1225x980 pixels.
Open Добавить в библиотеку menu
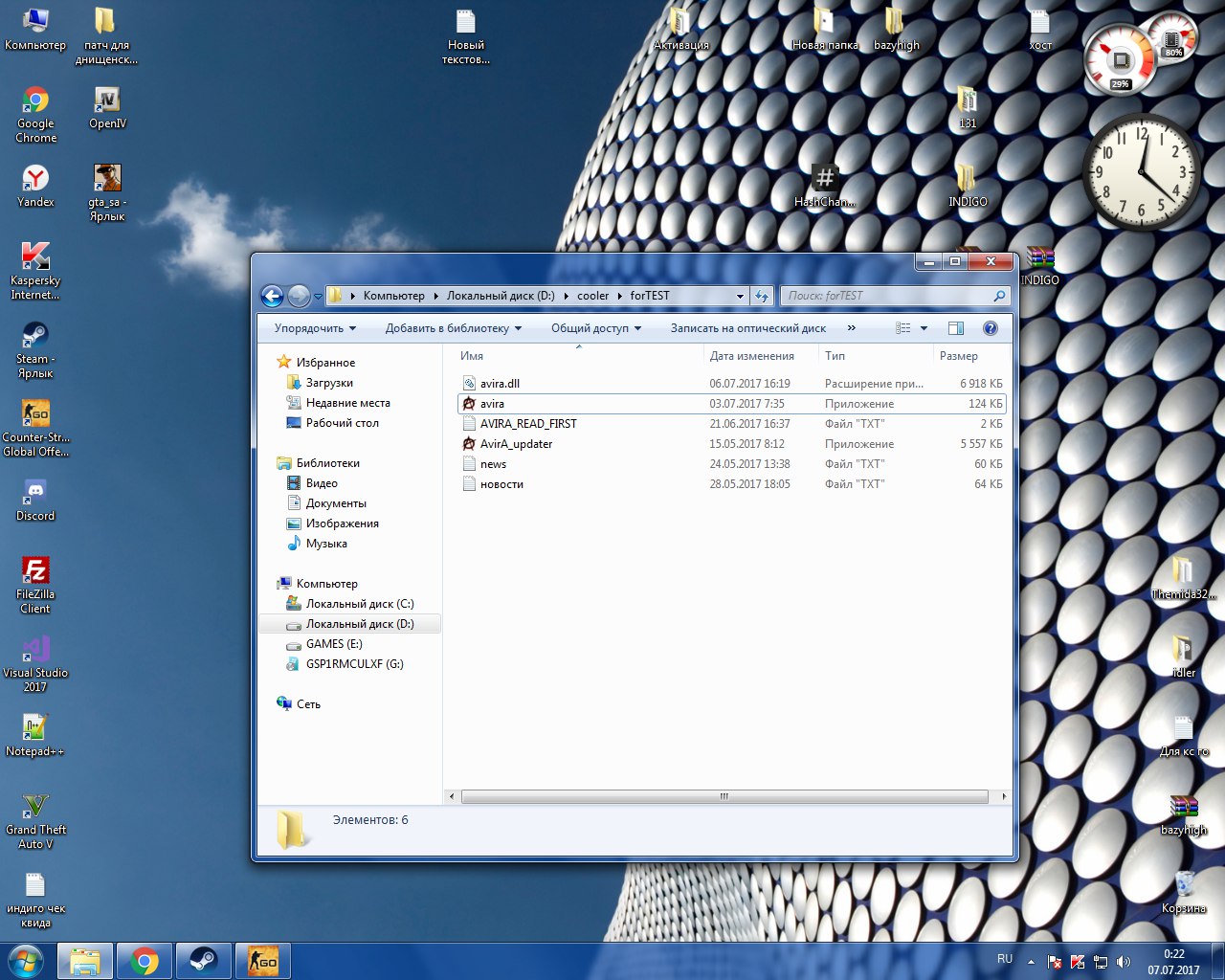pyautogui.click(x=453, y=328)
